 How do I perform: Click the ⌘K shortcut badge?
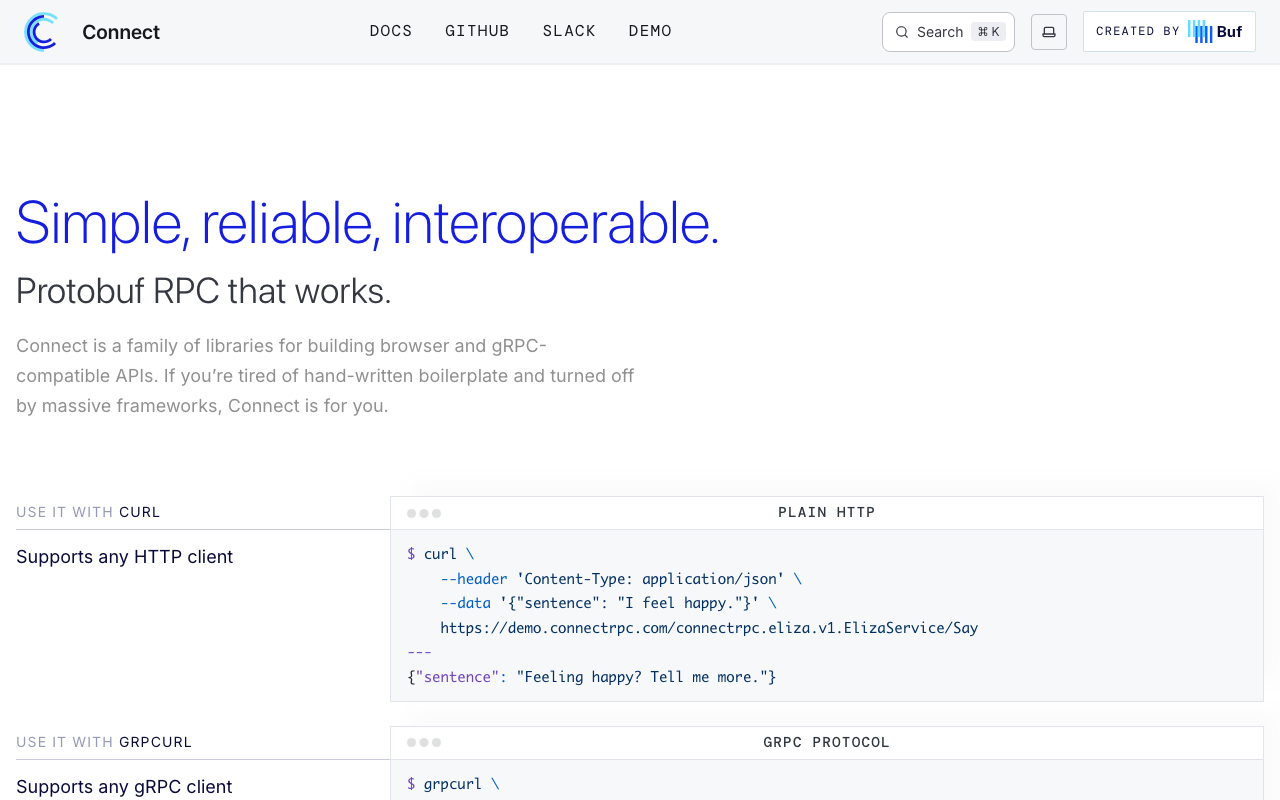coord(988,32)
